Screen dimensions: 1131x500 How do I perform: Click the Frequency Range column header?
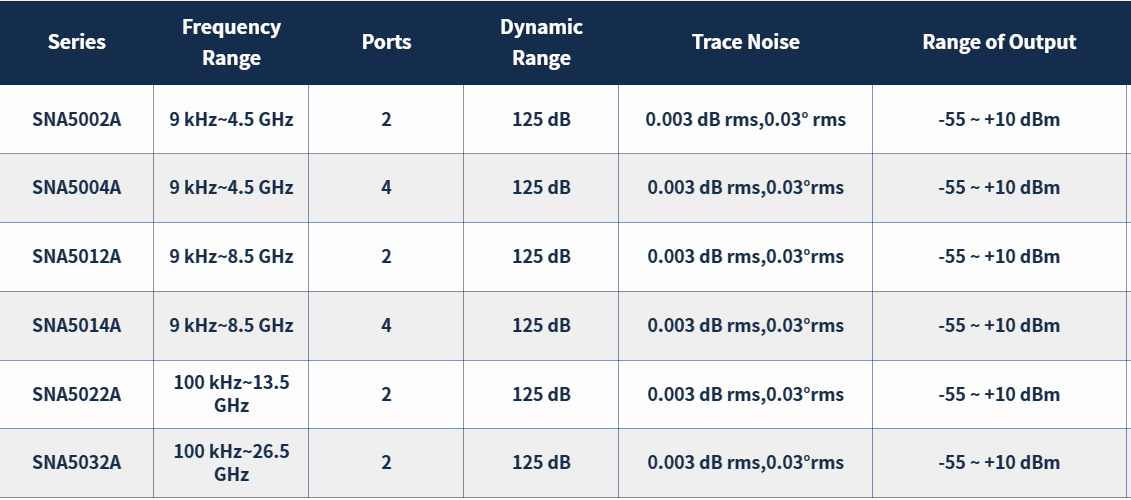[x=231, y=42]
